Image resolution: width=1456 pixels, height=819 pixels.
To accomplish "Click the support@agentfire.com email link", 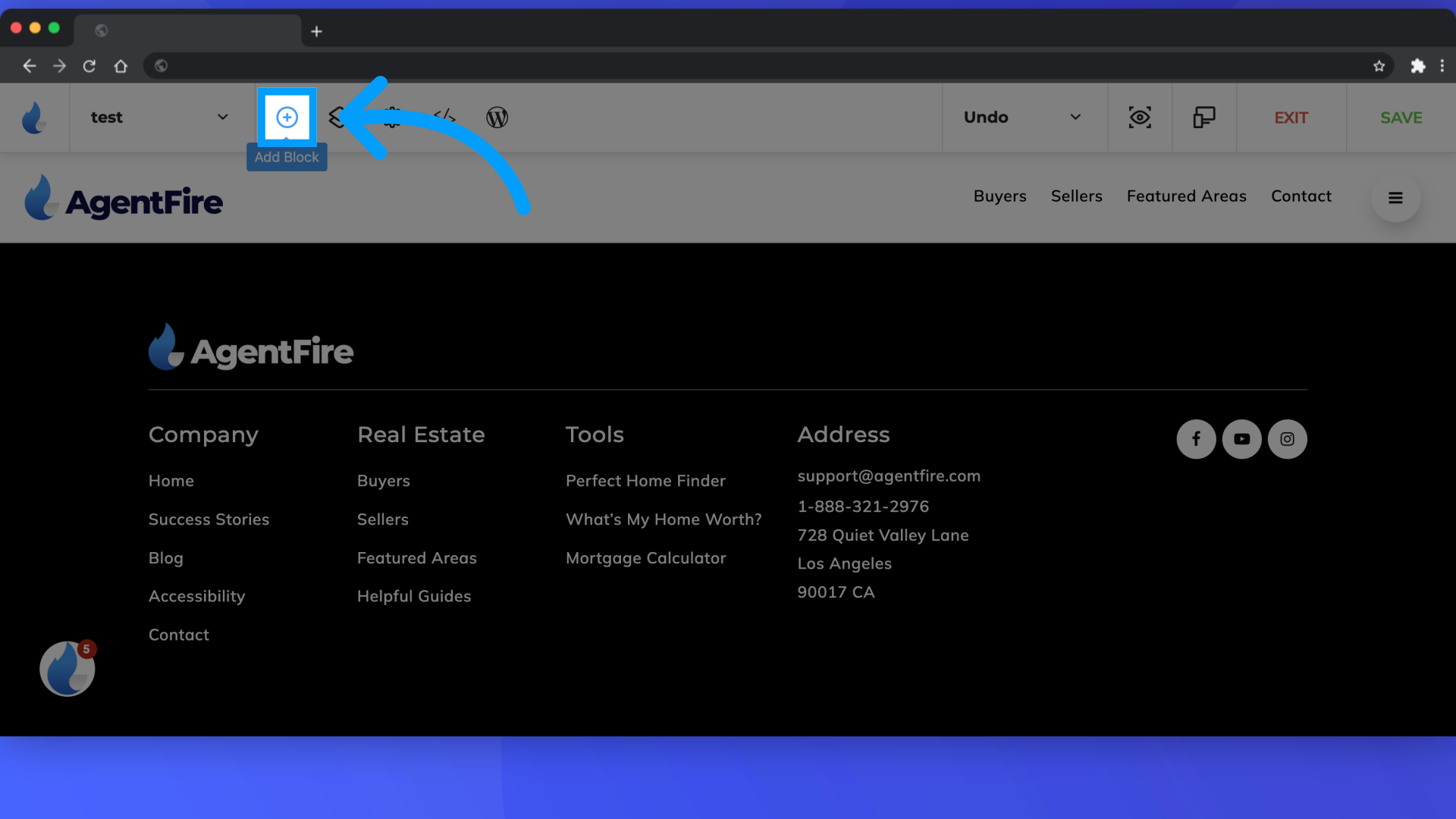I will pos(889,475).
